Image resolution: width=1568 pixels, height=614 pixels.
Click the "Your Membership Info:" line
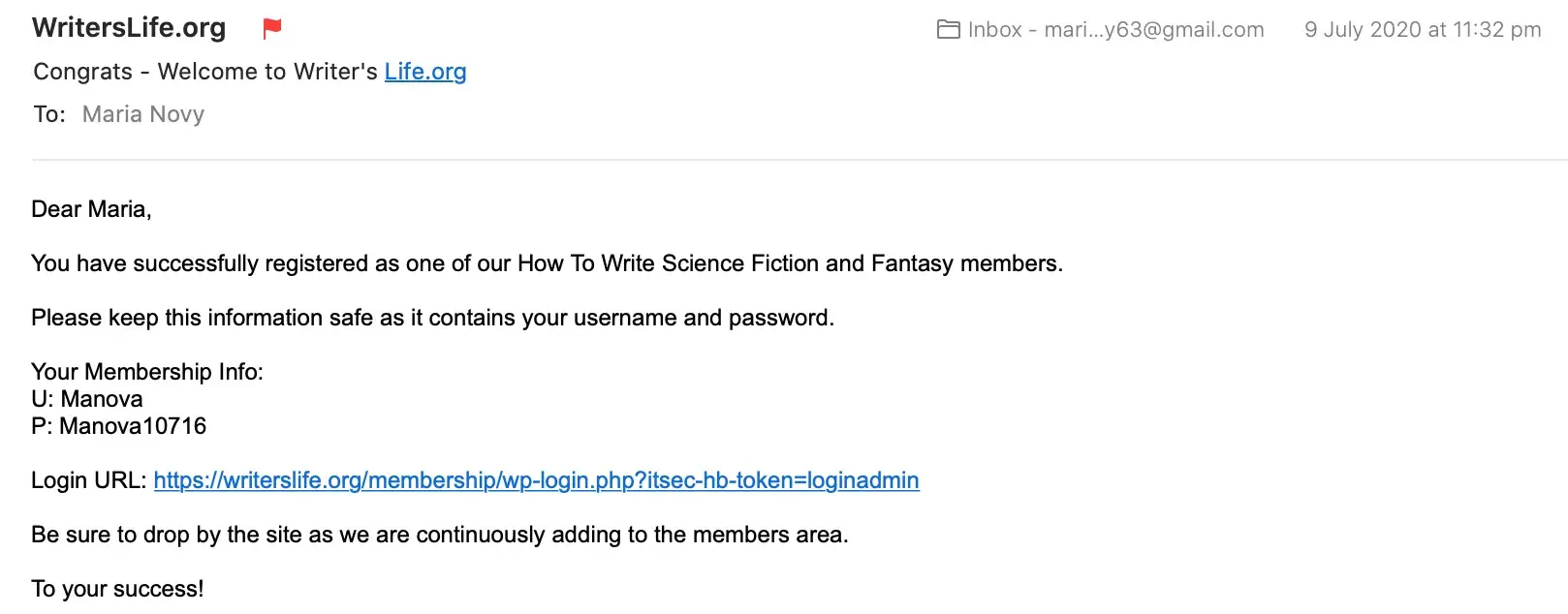click(147, 372)
